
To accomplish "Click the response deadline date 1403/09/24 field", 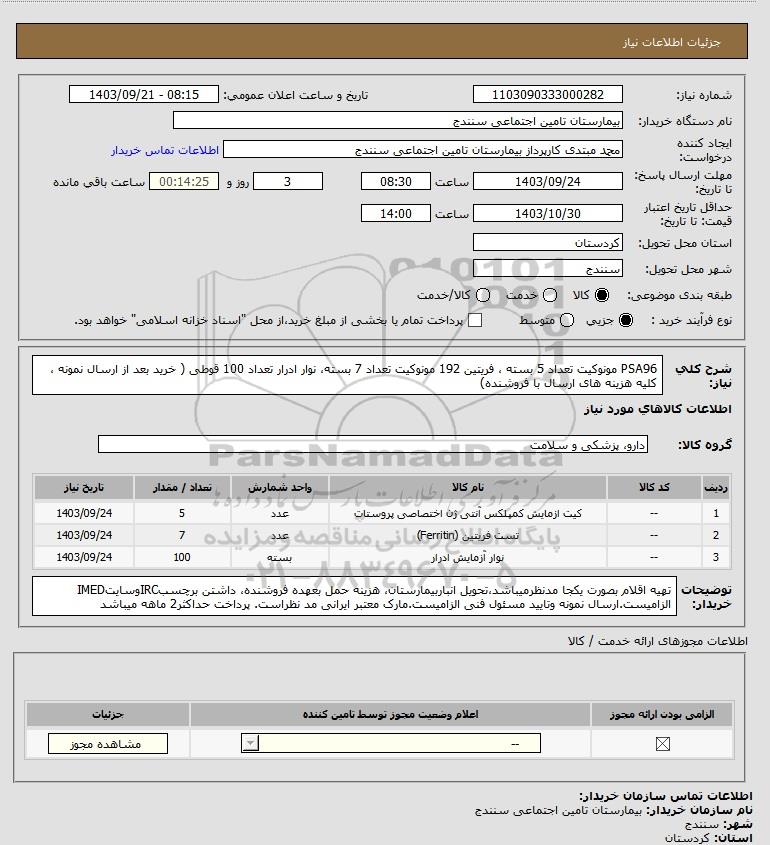I will [547, 182].
